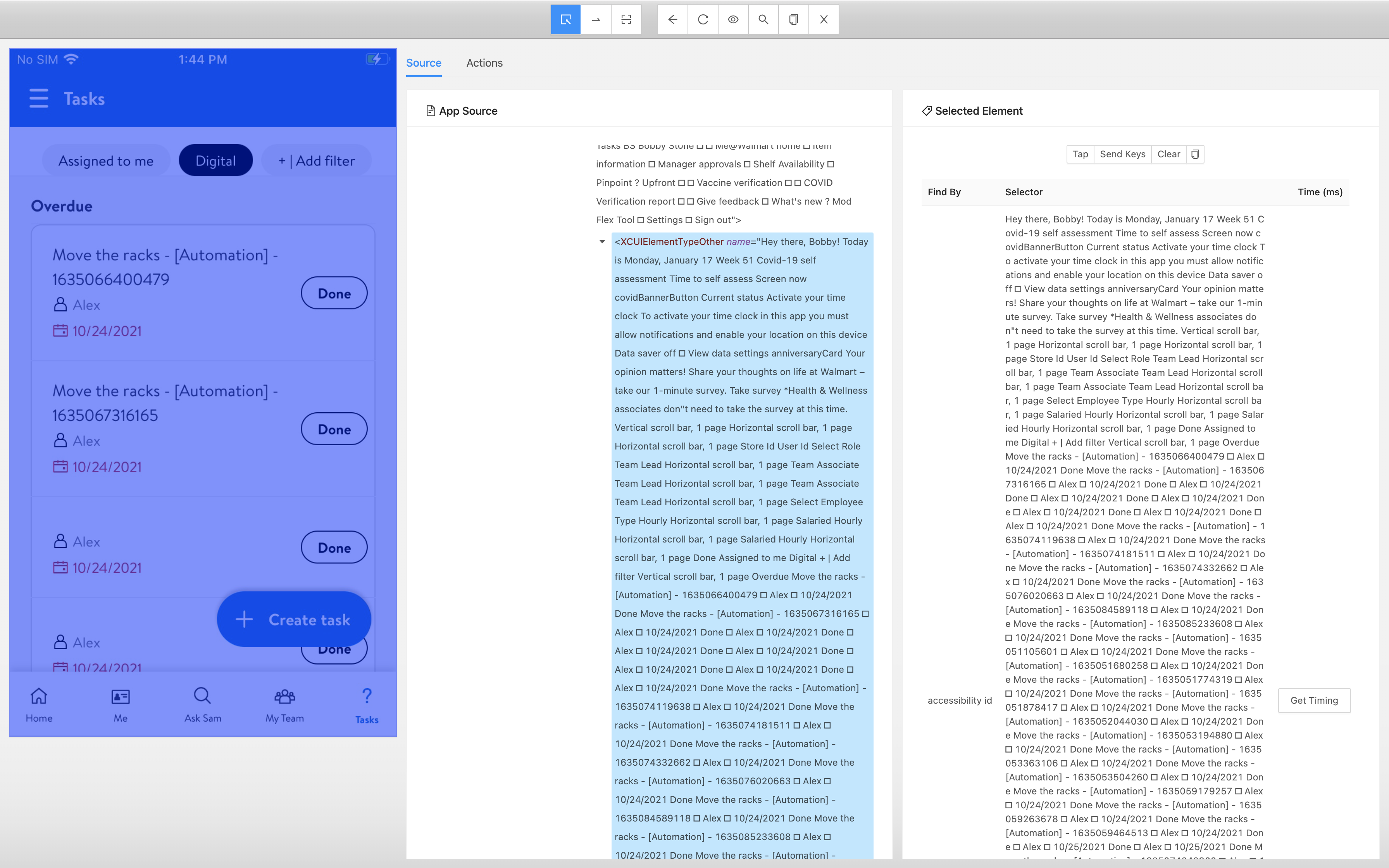Toggle the Digital filter chip

(215, 161)
